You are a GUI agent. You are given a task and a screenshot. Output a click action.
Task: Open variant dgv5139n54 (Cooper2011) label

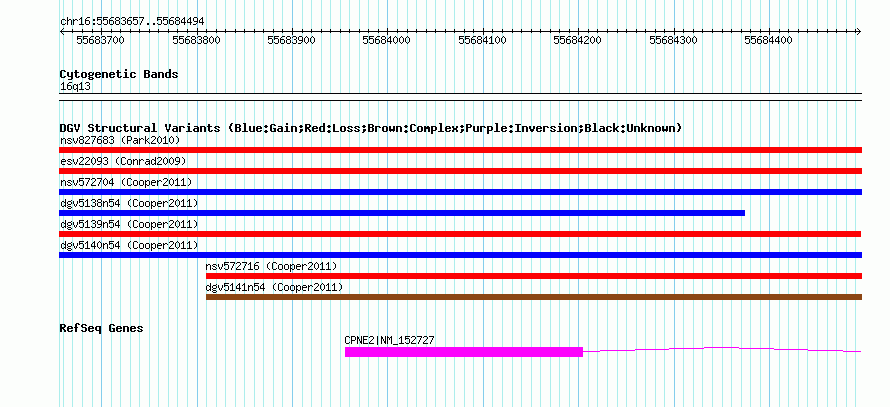pos(129,224)
